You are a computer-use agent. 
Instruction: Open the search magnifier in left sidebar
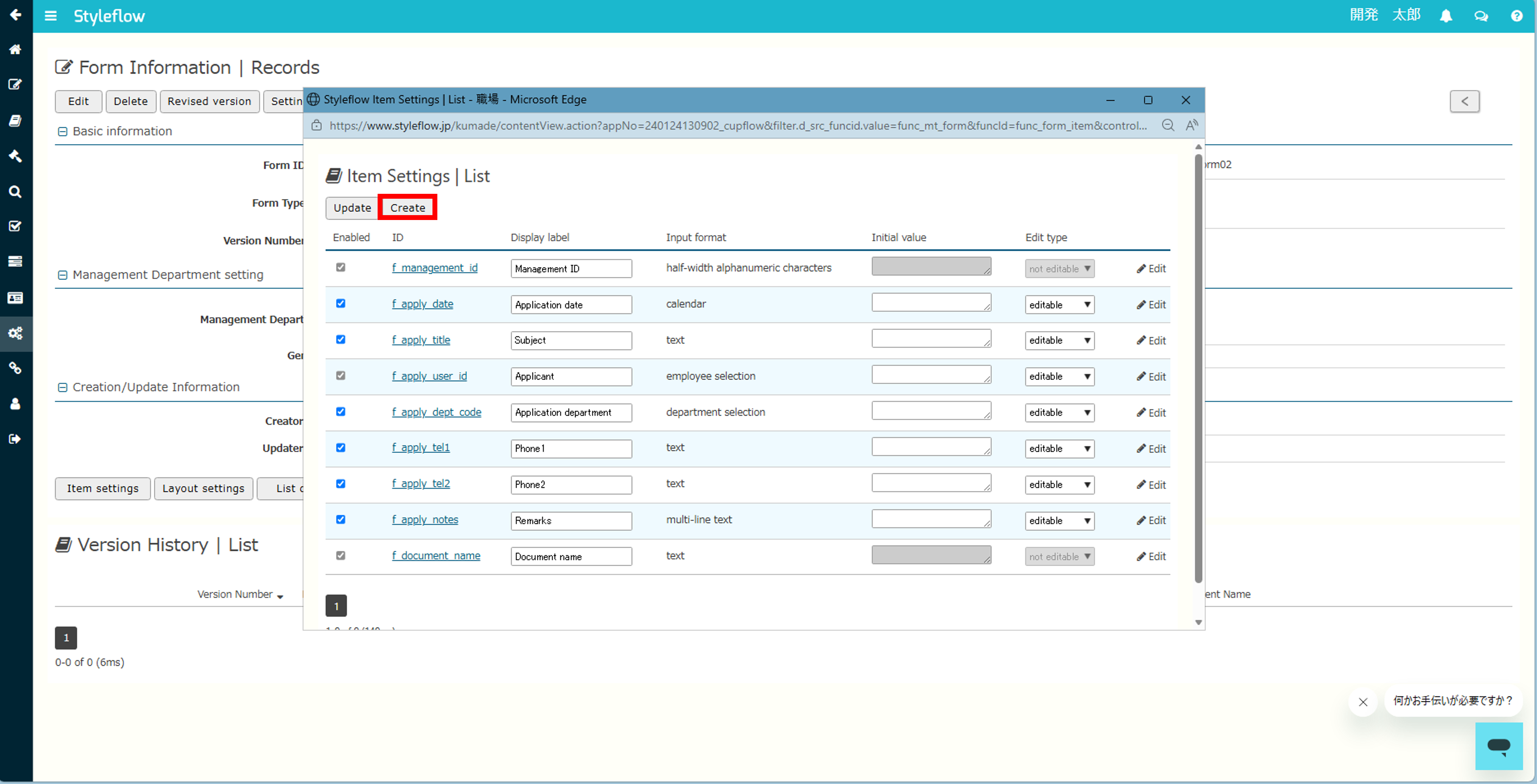coord(15,191)
